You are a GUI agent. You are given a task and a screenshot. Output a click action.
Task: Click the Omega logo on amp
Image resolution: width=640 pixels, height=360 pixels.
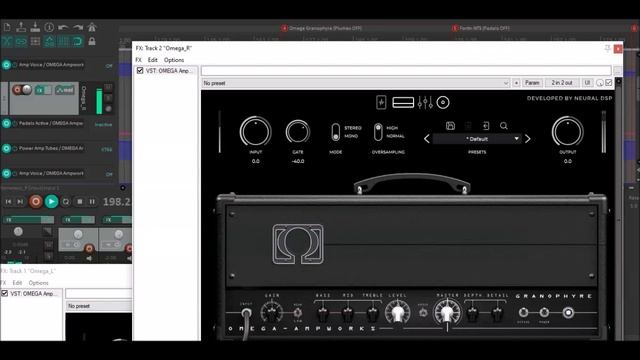pos(298,244)
